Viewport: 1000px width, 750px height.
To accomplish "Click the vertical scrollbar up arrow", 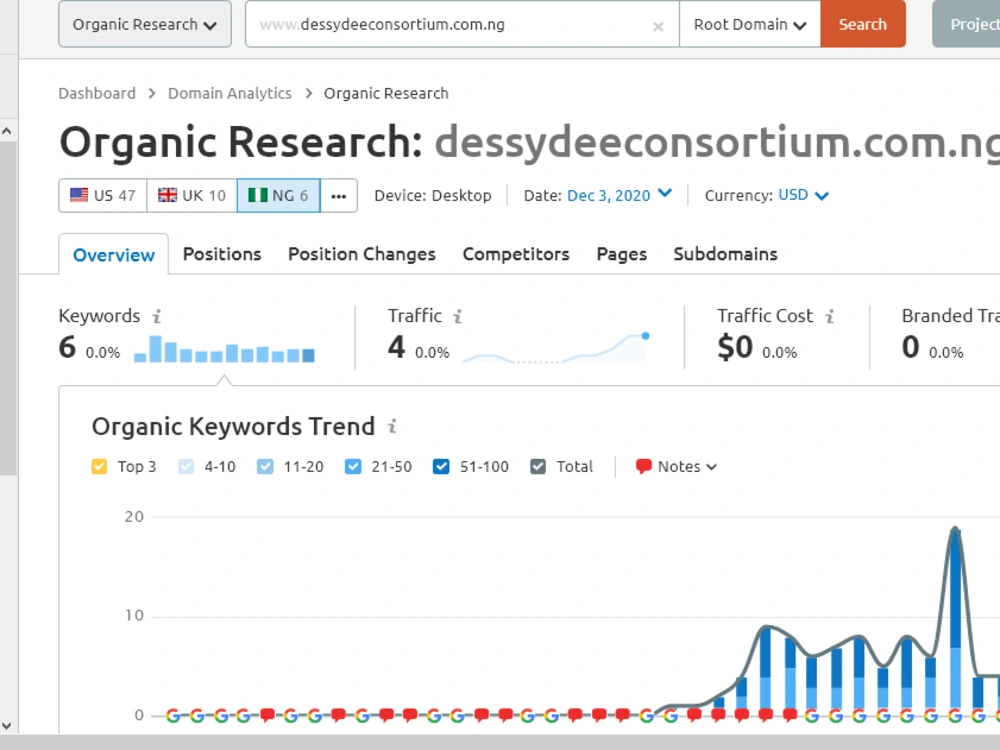I will click(x=7, y=131).
